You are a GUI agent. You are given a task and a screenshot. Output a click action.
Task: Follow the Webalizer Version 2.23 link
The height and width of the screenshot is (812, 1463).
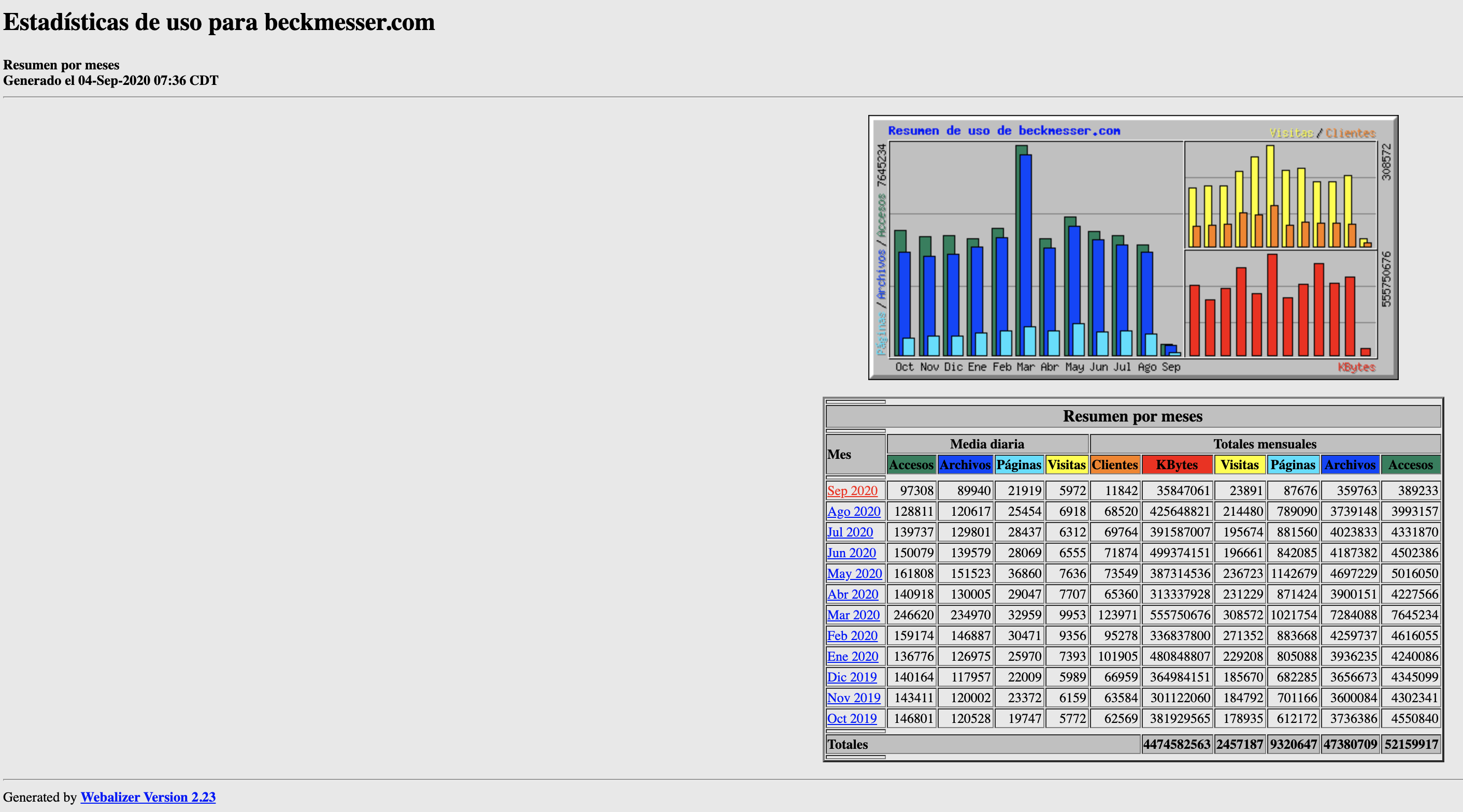[x=148, y=797]
